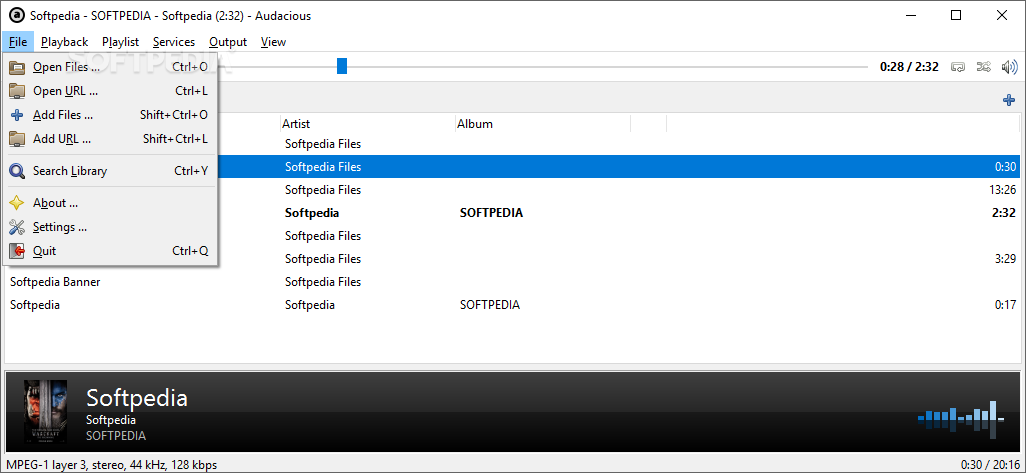This screenshot has width=1026, height=473.
Task: Toggle the repeat playback button
Action: click(958, 67)
